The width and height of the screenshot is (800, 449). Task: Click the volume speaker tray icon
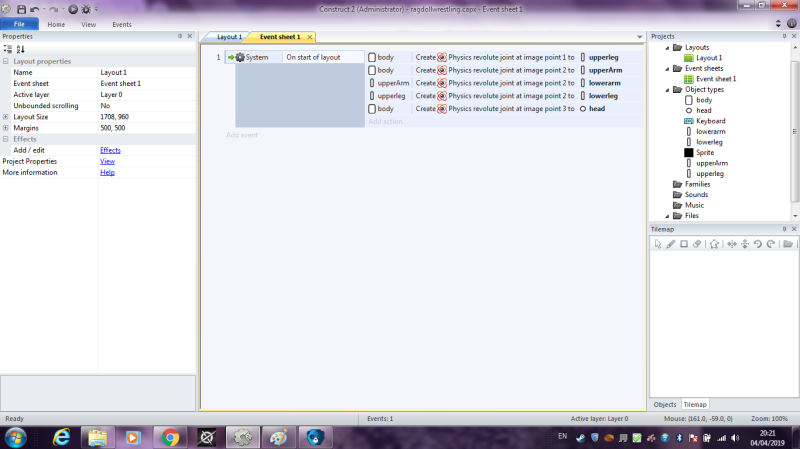(735, 438)
